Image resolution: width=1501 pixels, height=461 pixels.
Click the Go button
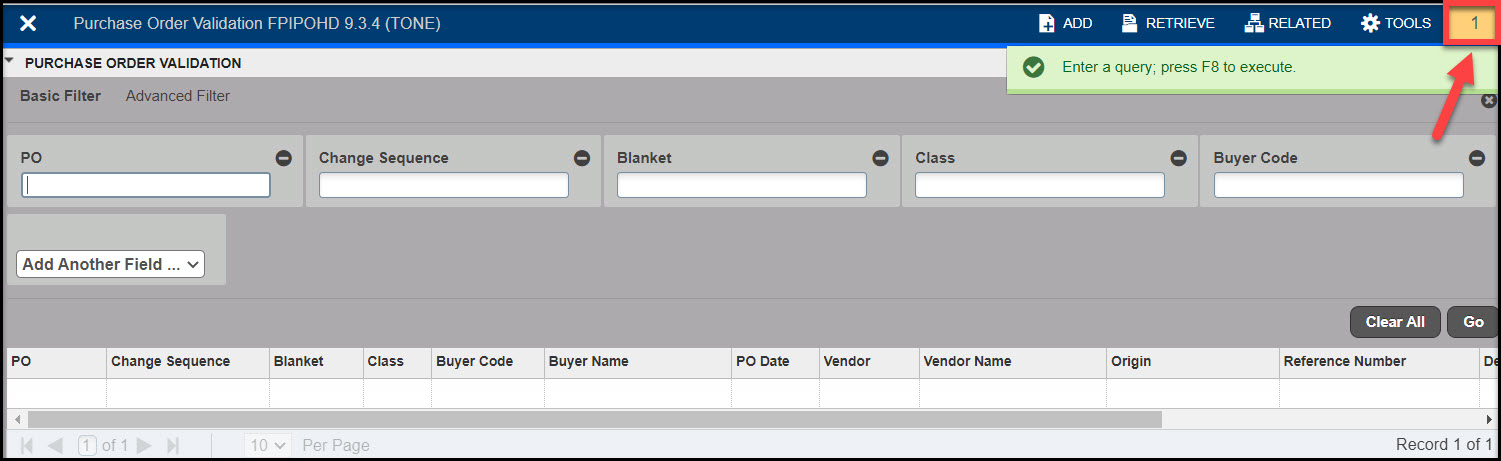click(x=1472, y=322)
